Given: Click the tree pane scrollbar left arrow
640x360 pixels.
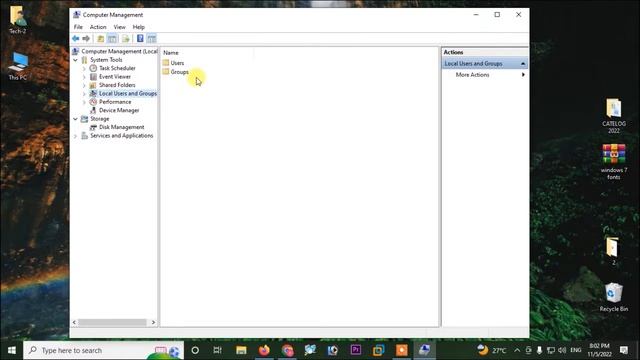Looking at the screenshot, I should click(74, 322).
